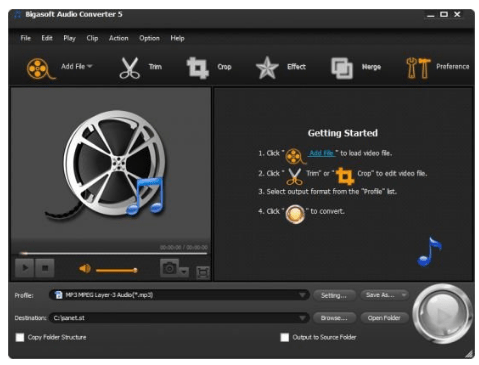Open the Add File dropdown arrow
The width and height of the screenshot is (479, 365).
click(90, 66)
